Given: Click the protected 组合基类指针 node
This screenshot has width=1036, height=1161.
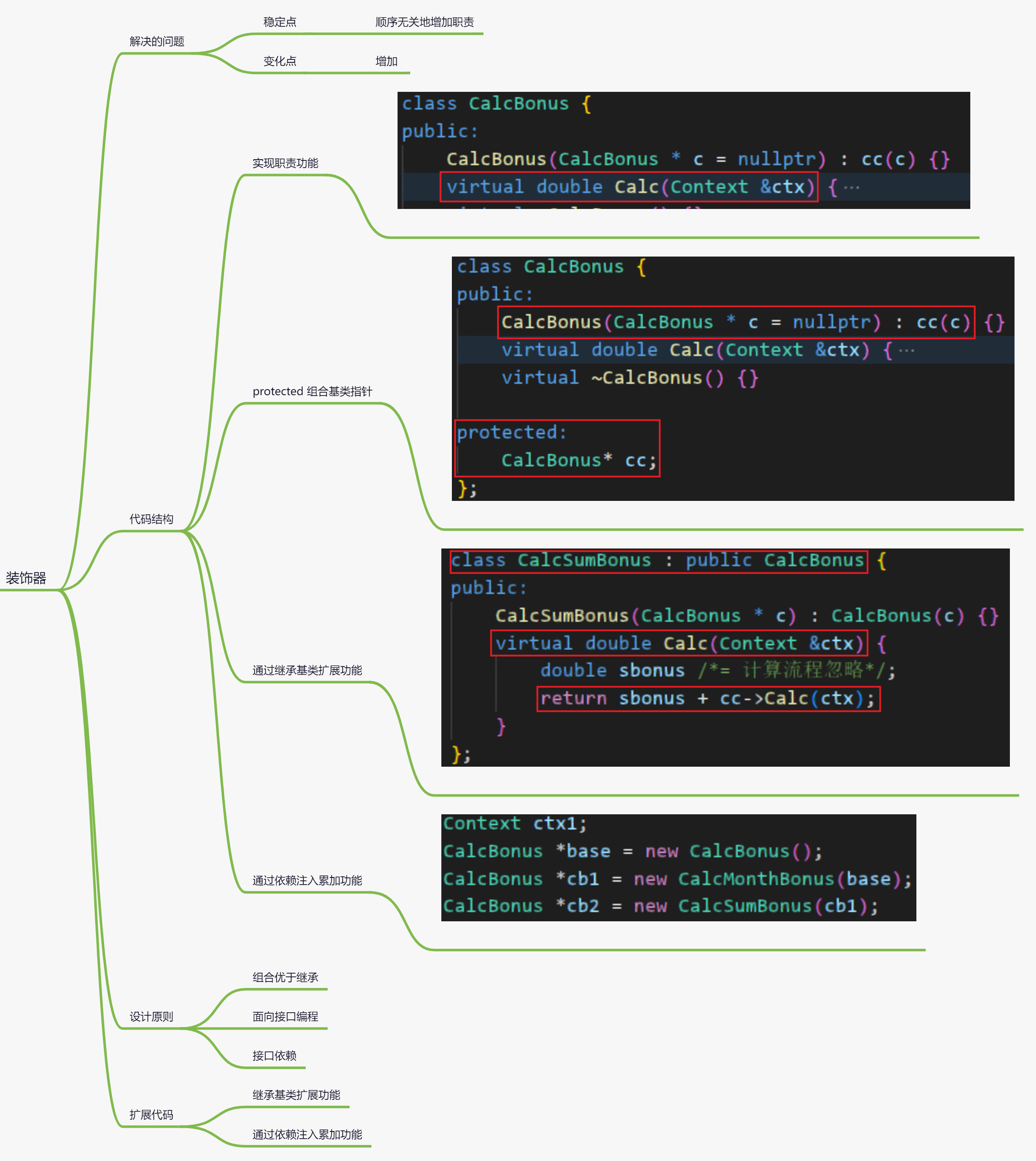Looking at the screenshot, I should [x=312, y=392].
